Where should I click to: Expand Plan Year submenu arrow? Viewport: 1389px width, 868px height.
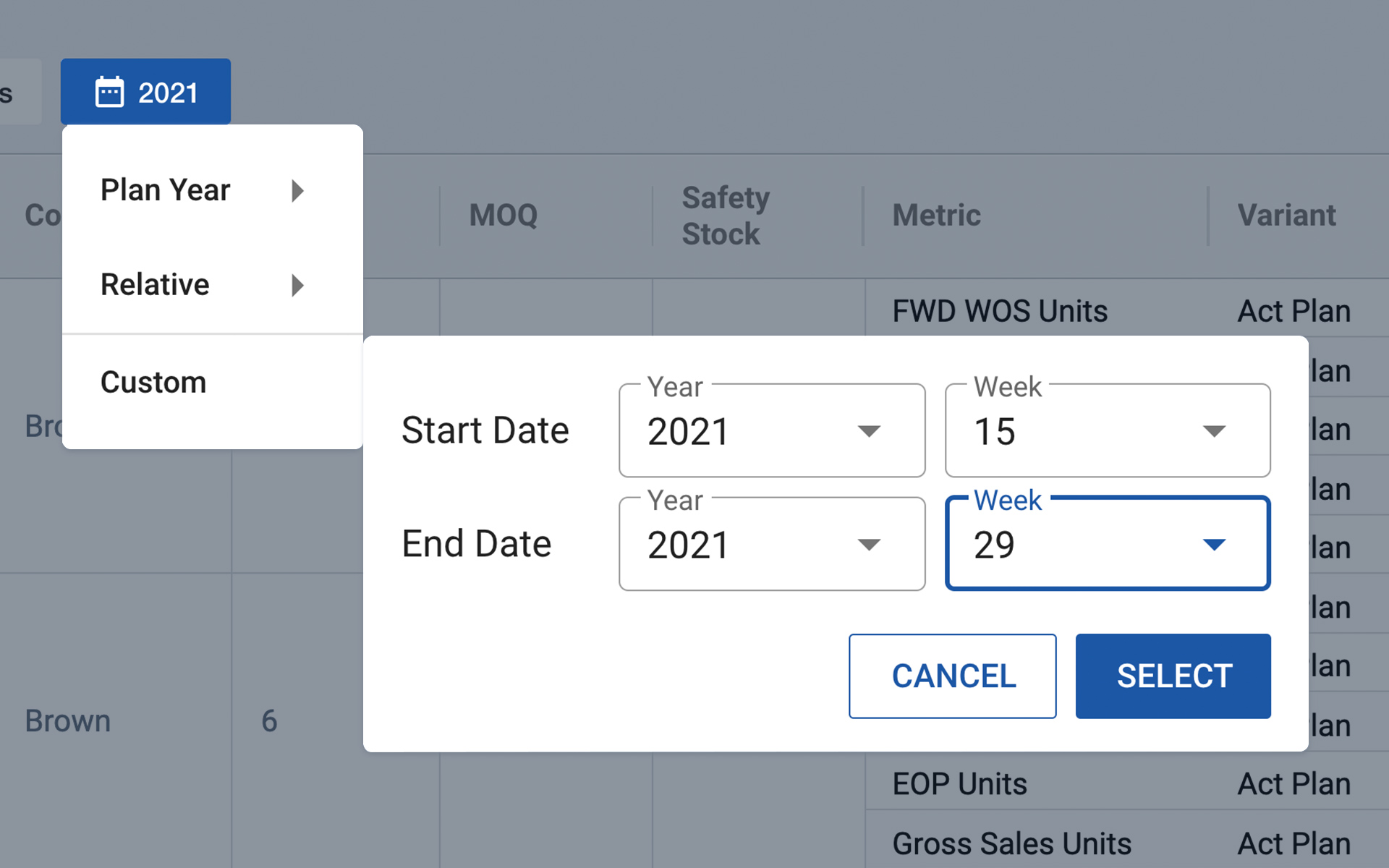pyautogui.click(x=297, y=191)
